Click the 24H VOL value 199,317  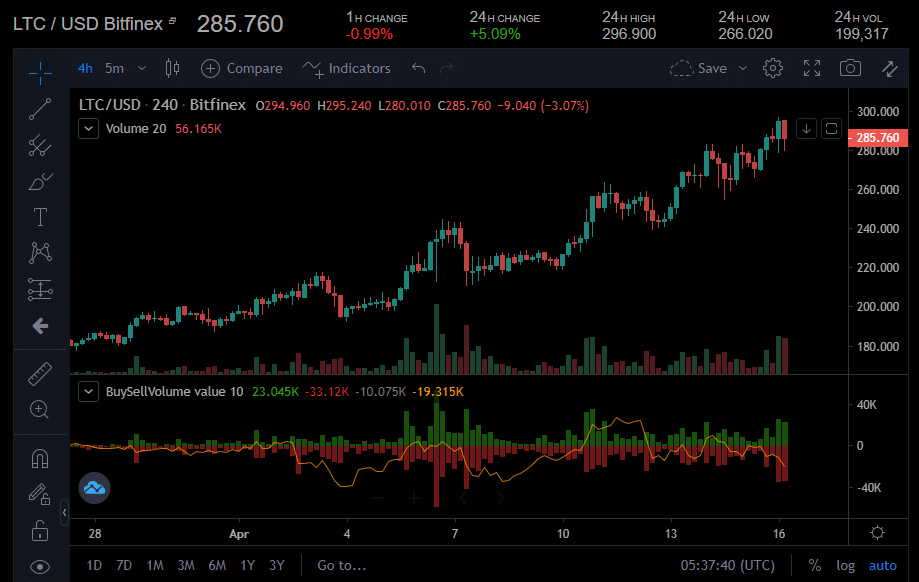coord(862,34)
